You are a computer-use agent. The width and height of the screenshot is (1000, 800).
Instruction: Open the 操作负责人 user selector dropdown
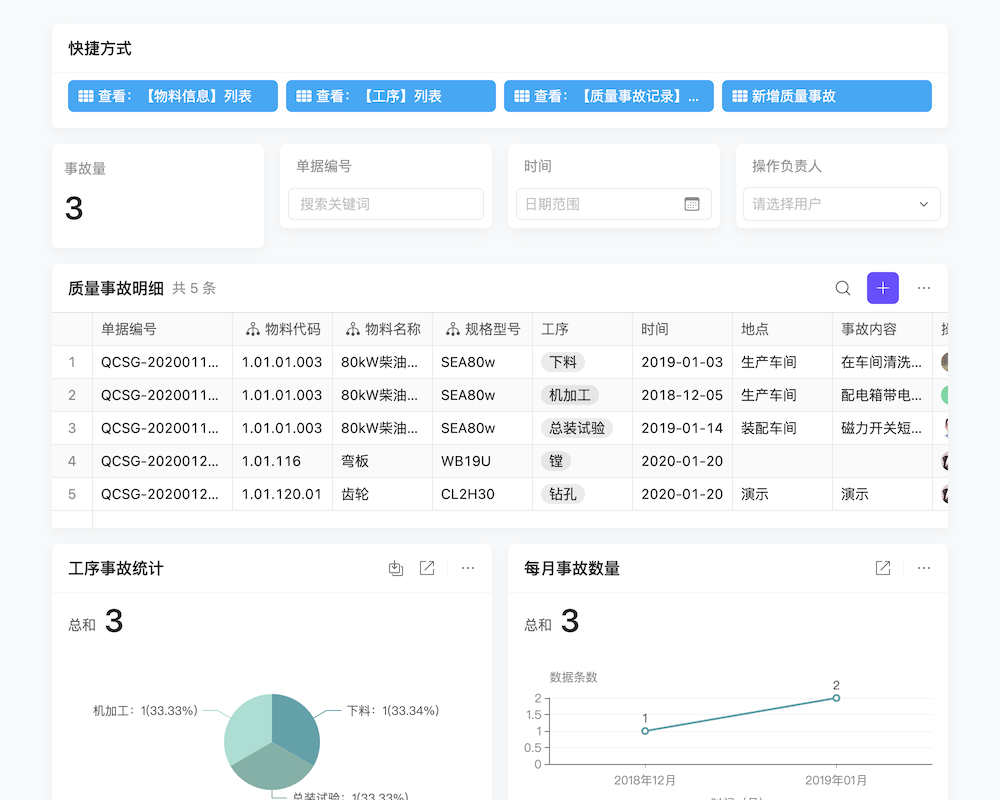pos(841,204)
